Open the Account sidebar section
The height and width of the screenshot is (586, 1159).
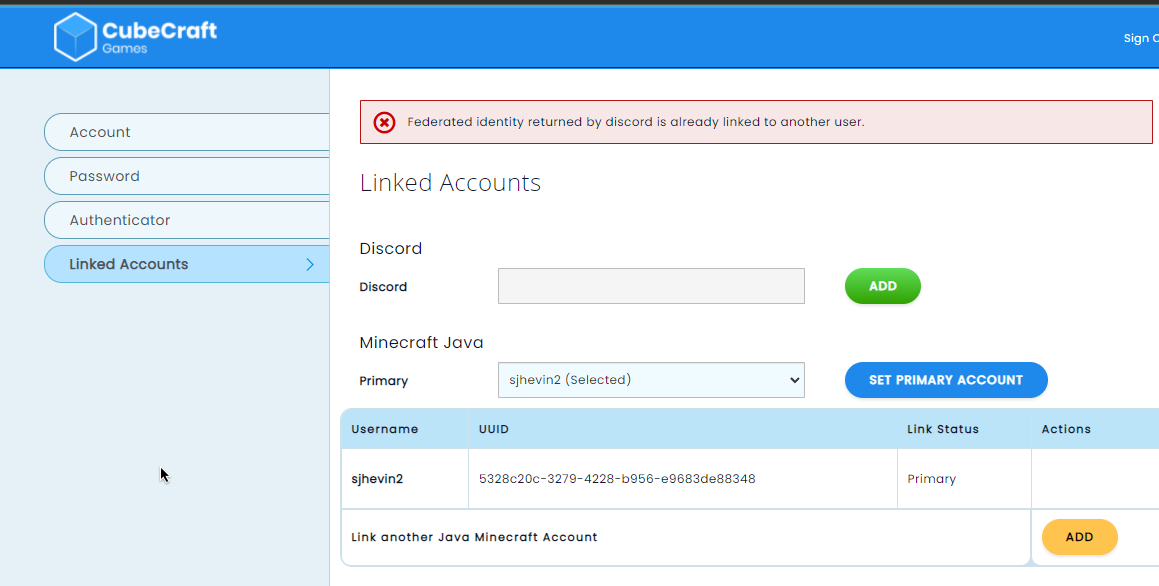point(186,132)
